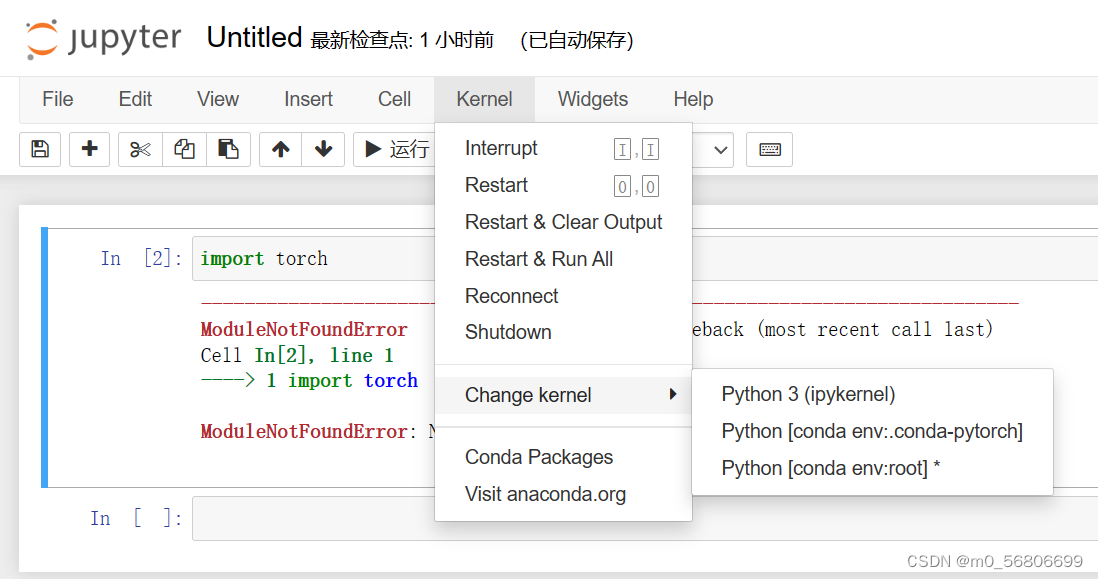Image resolution: width=1098 pixels, height=579 pixels.
Task: Select Restart & Clear Output
Action: coord(563,222)
